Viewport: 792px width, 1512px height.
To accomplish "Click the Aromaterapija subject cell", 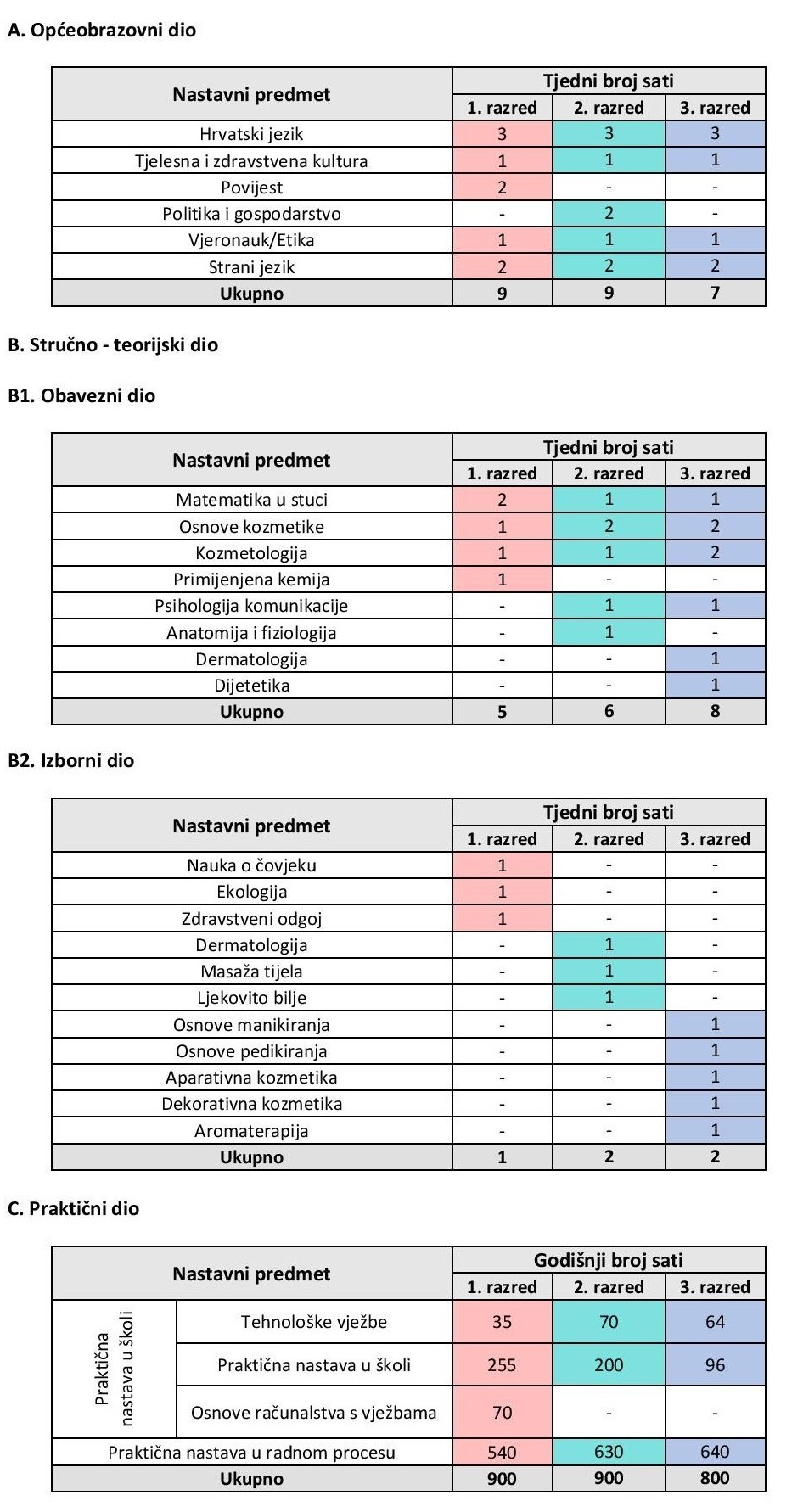I will pyautogui.click(x=251, y=1130).
